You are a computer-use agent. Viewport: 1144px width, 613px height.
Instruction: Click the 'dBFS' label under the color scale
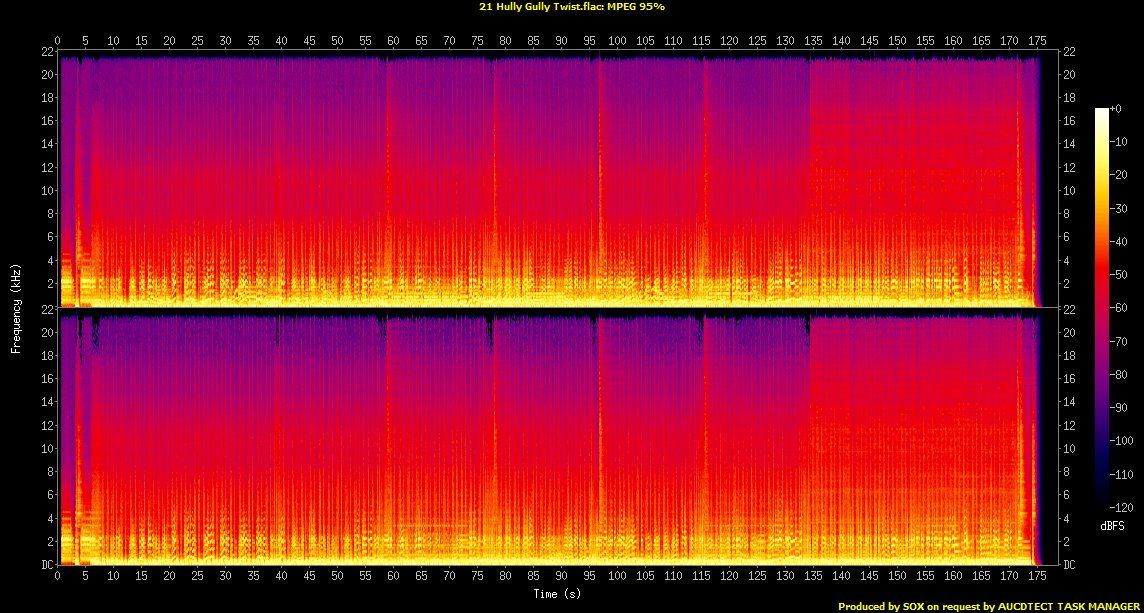coord(1110,524)
